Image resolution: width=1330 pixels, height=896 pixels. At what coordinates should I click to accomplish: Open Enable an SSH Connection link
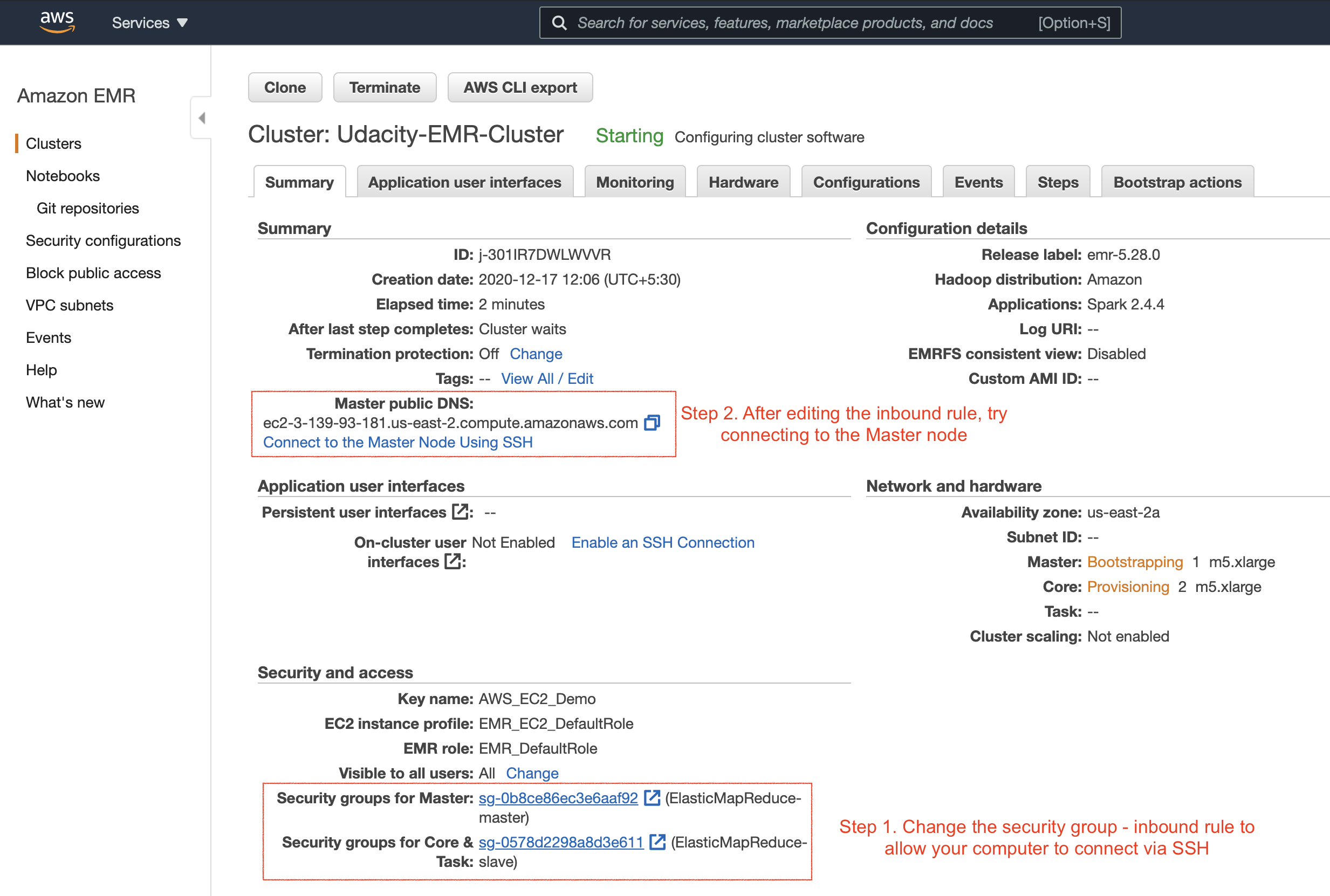662,542
